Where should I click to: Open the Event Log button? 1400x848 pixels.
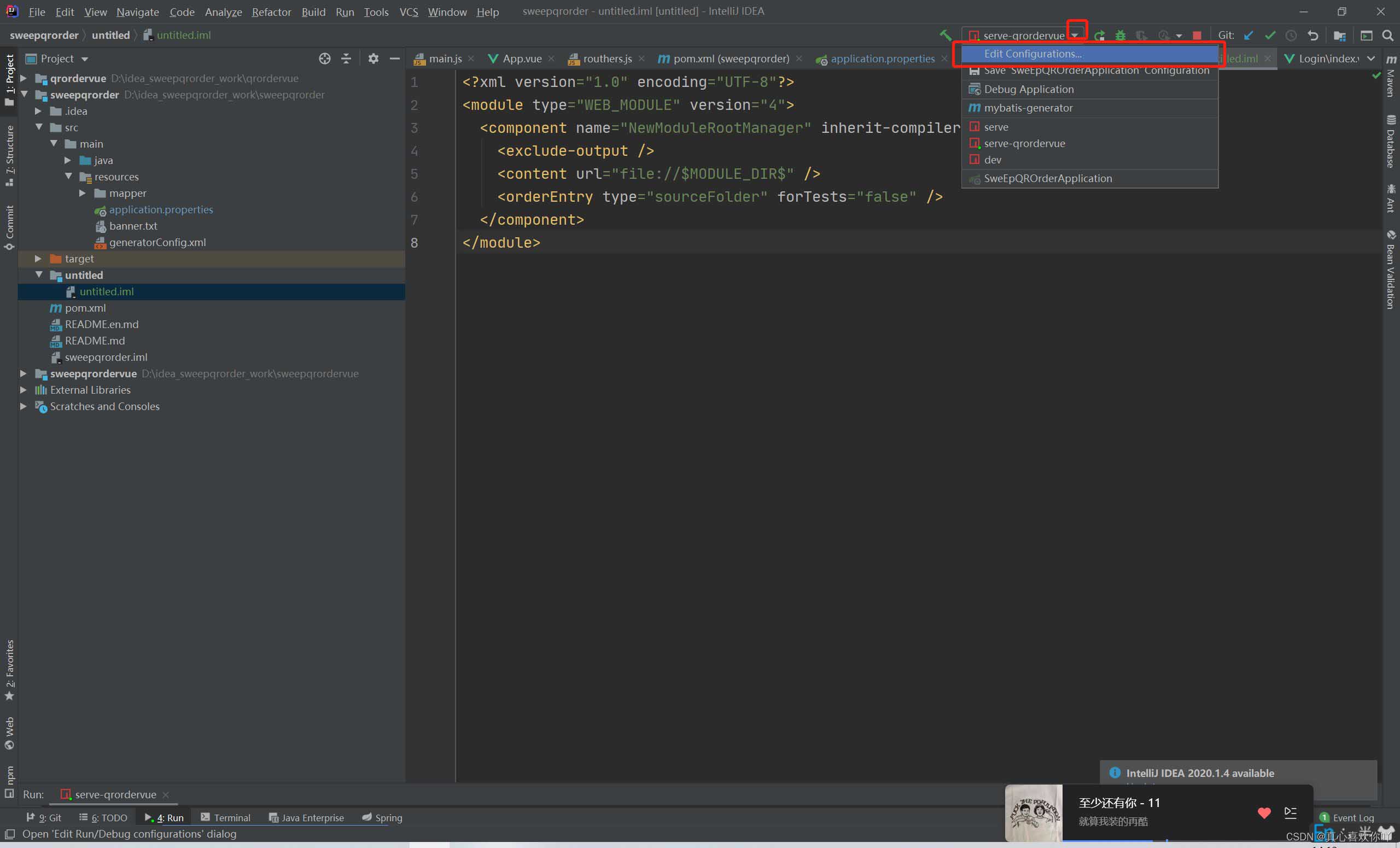1346,818
